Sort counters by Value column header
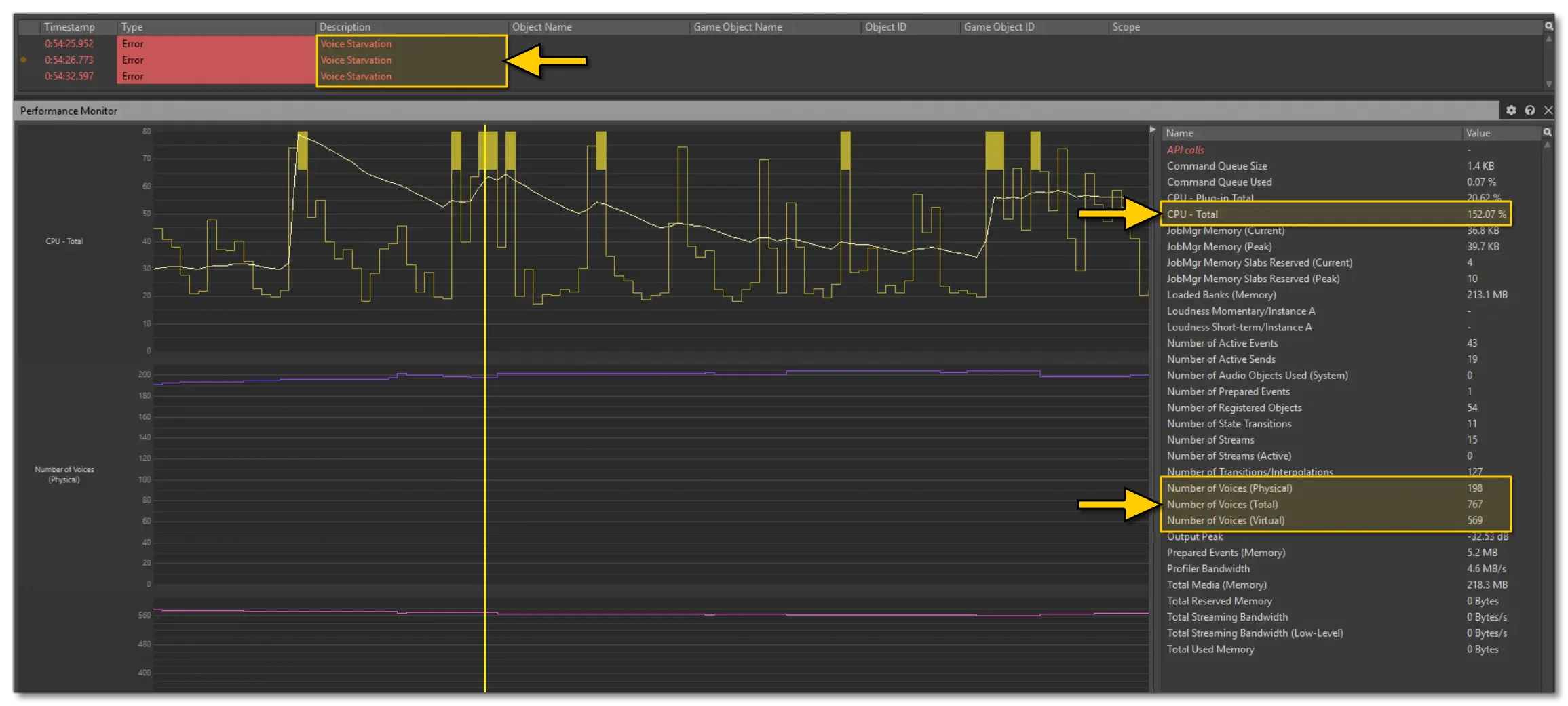The width and height of the screenshot is (1568, 706). pyautogui.click(x=1501, y=134)
